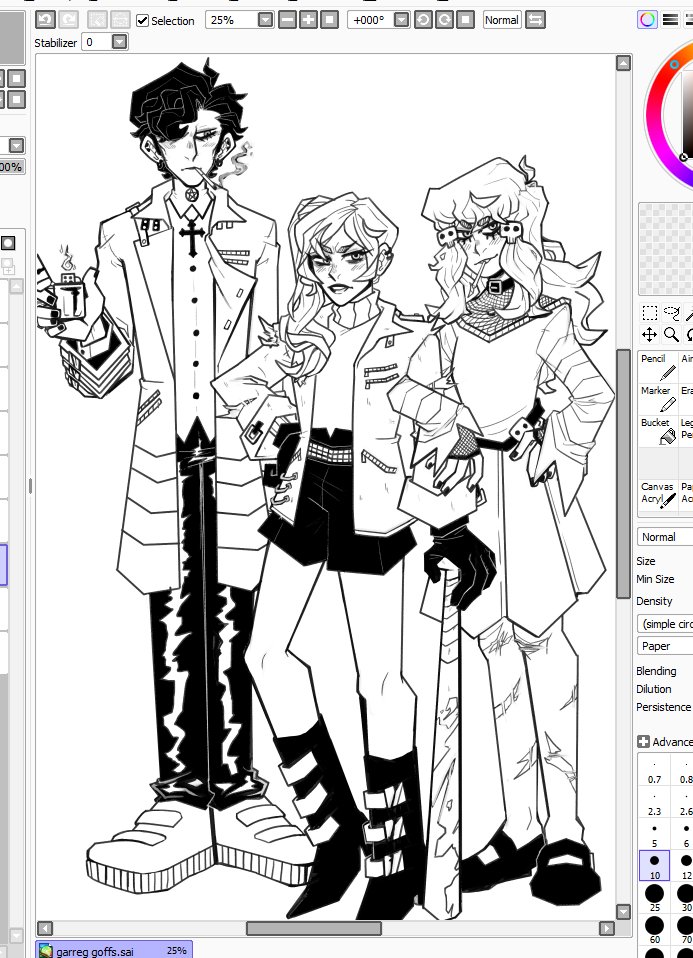This screenshot has width=693, height=958.
Task: Toggle the RGB slider panel icon
Action: [670, 20]
